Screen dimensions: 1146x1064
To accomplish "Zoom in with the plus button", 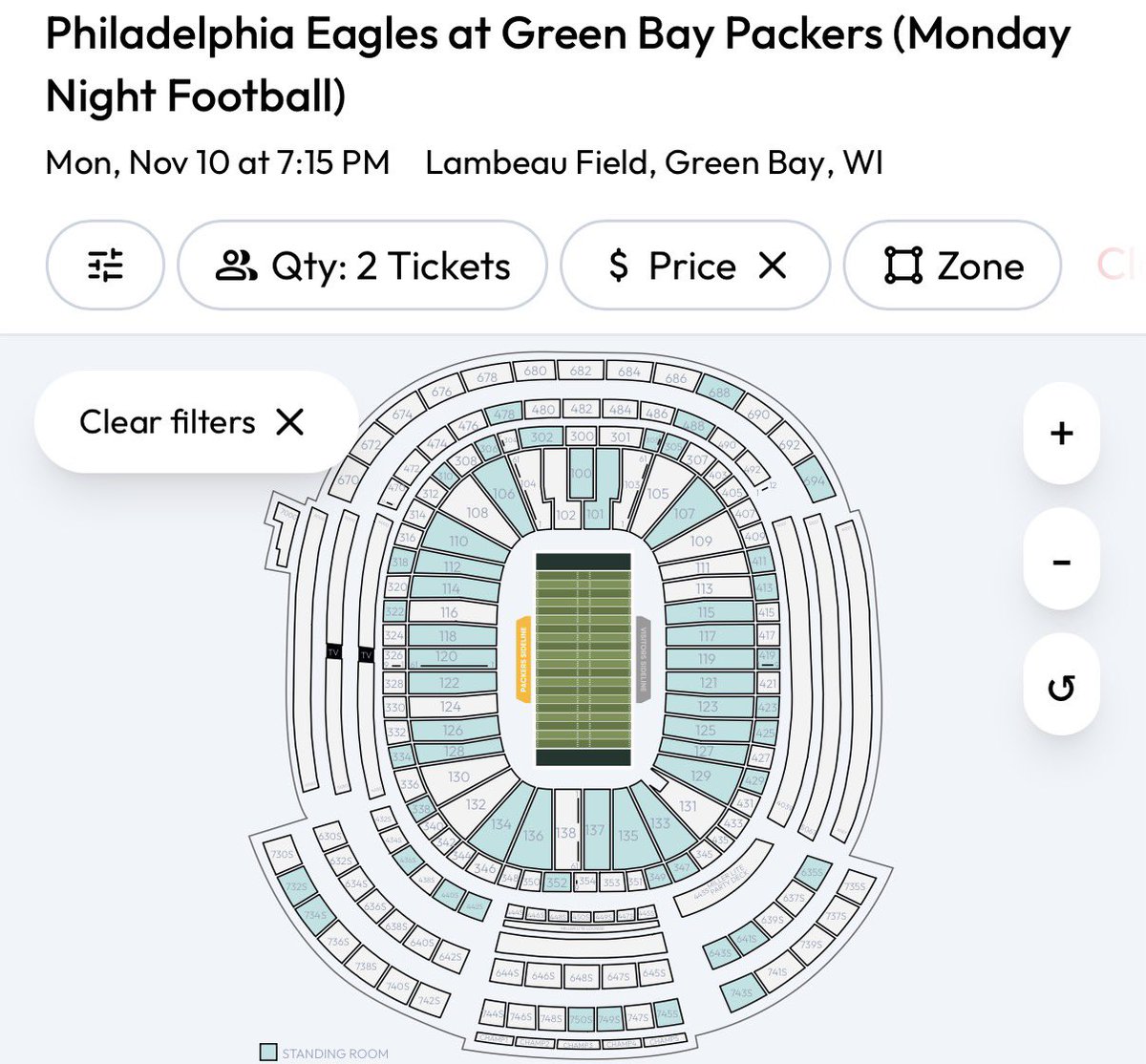I will click(x=1061, y=434).
